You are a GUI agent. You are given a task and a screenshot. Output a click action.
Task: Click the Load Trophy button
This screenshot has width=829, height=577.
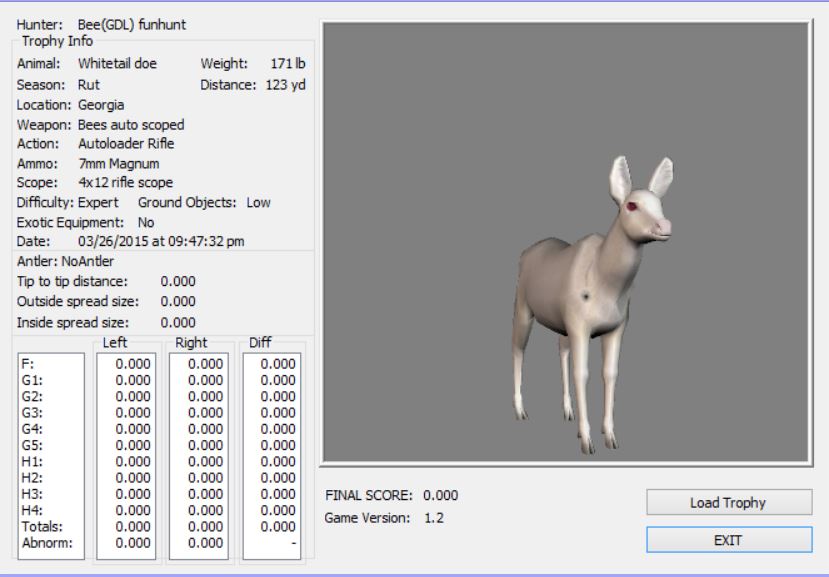coord(728,503)
